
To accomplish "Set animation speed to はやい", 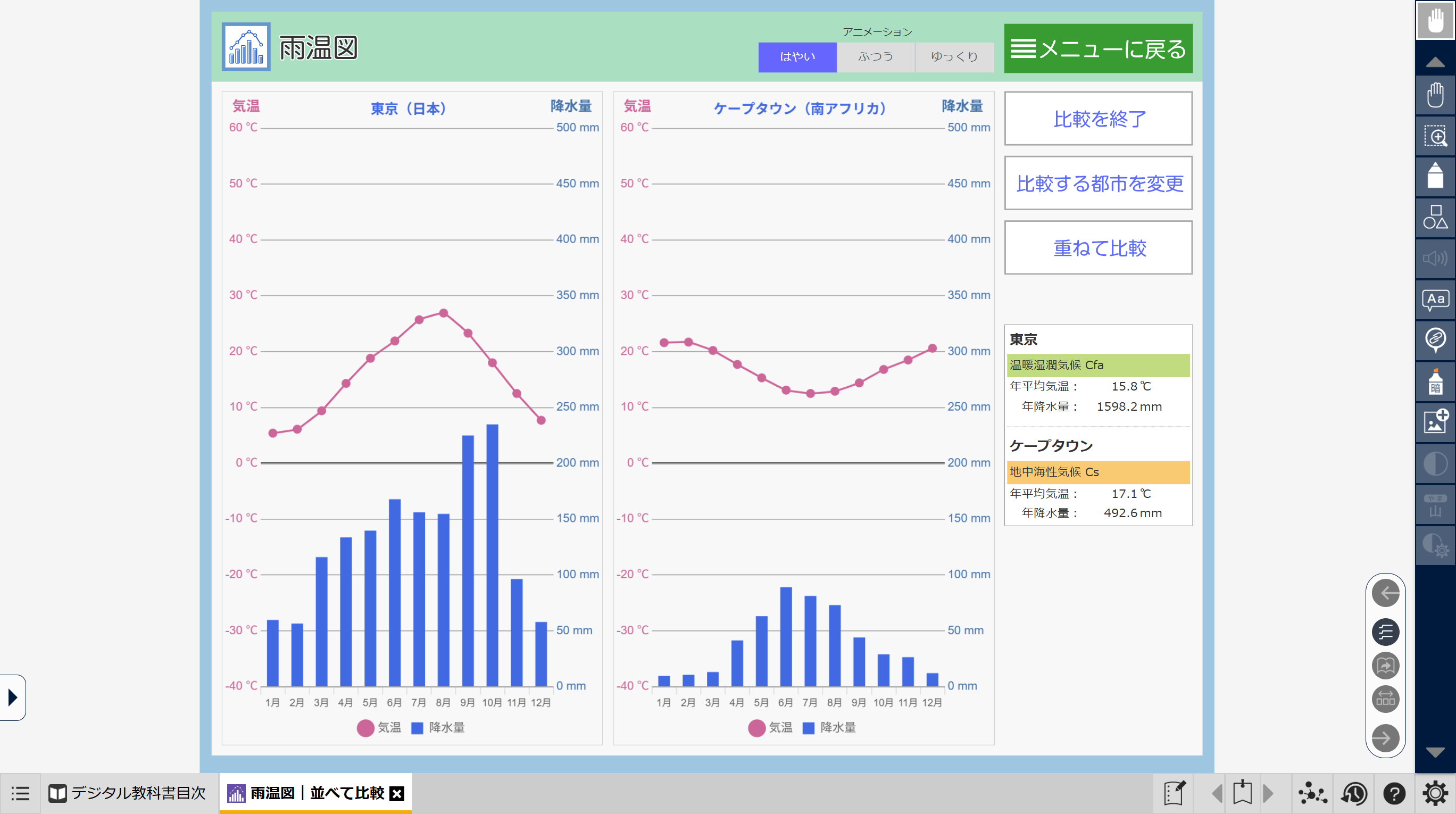I will pos(797,56).
